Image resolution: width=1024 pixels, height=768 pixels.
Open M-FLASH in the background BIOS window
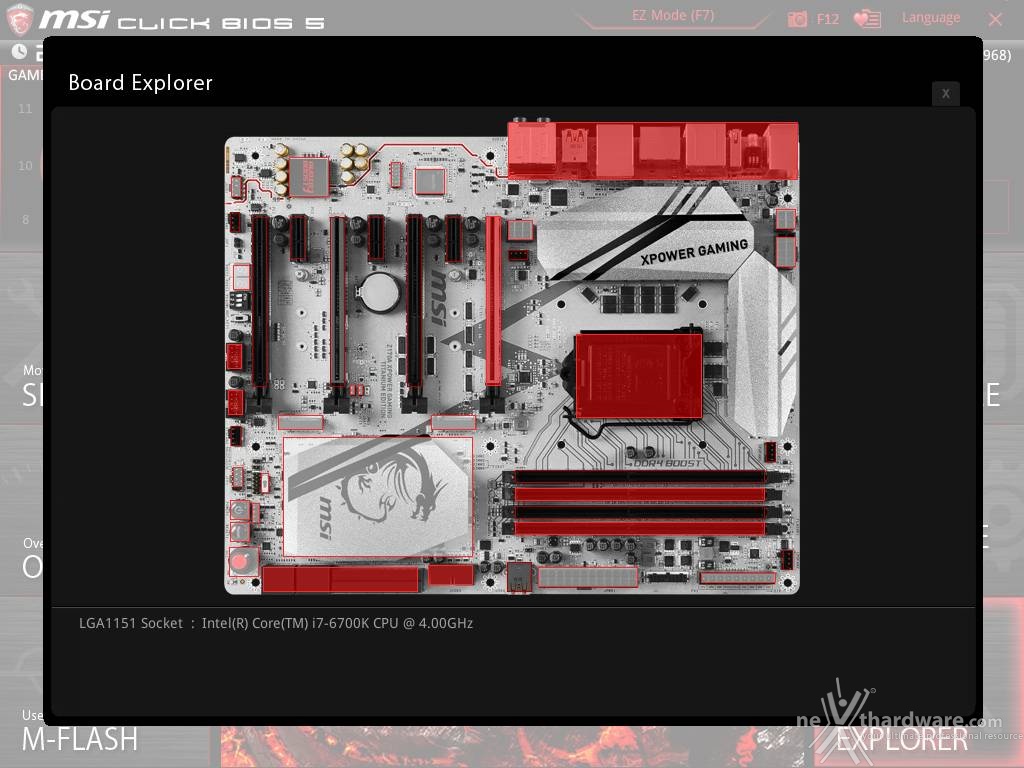click(x=80, y=739)
